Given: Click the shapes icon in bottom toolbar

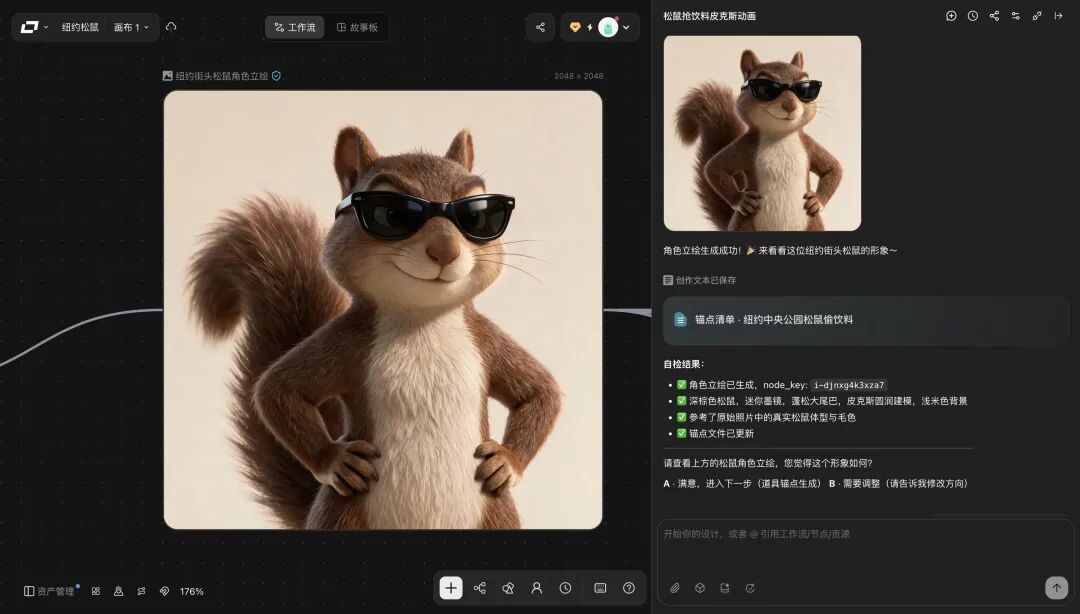Looking at the screenshot, I should pyautogui.click(x=508, y=588).
